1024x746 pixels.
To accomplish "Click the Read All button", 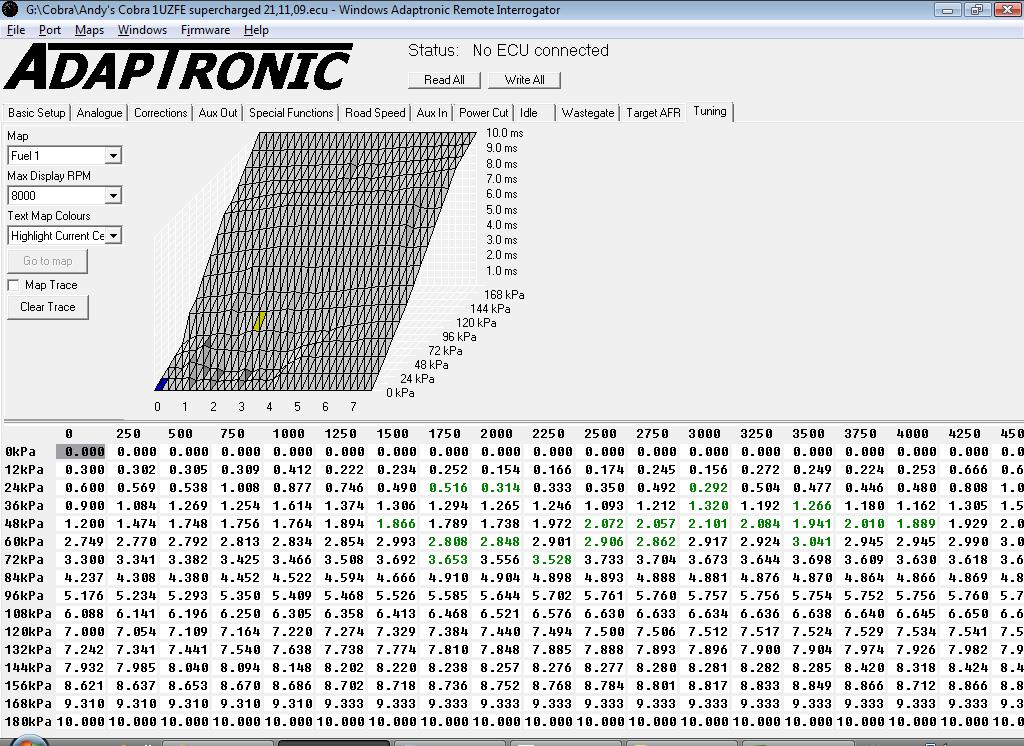I will click(444, 80).
